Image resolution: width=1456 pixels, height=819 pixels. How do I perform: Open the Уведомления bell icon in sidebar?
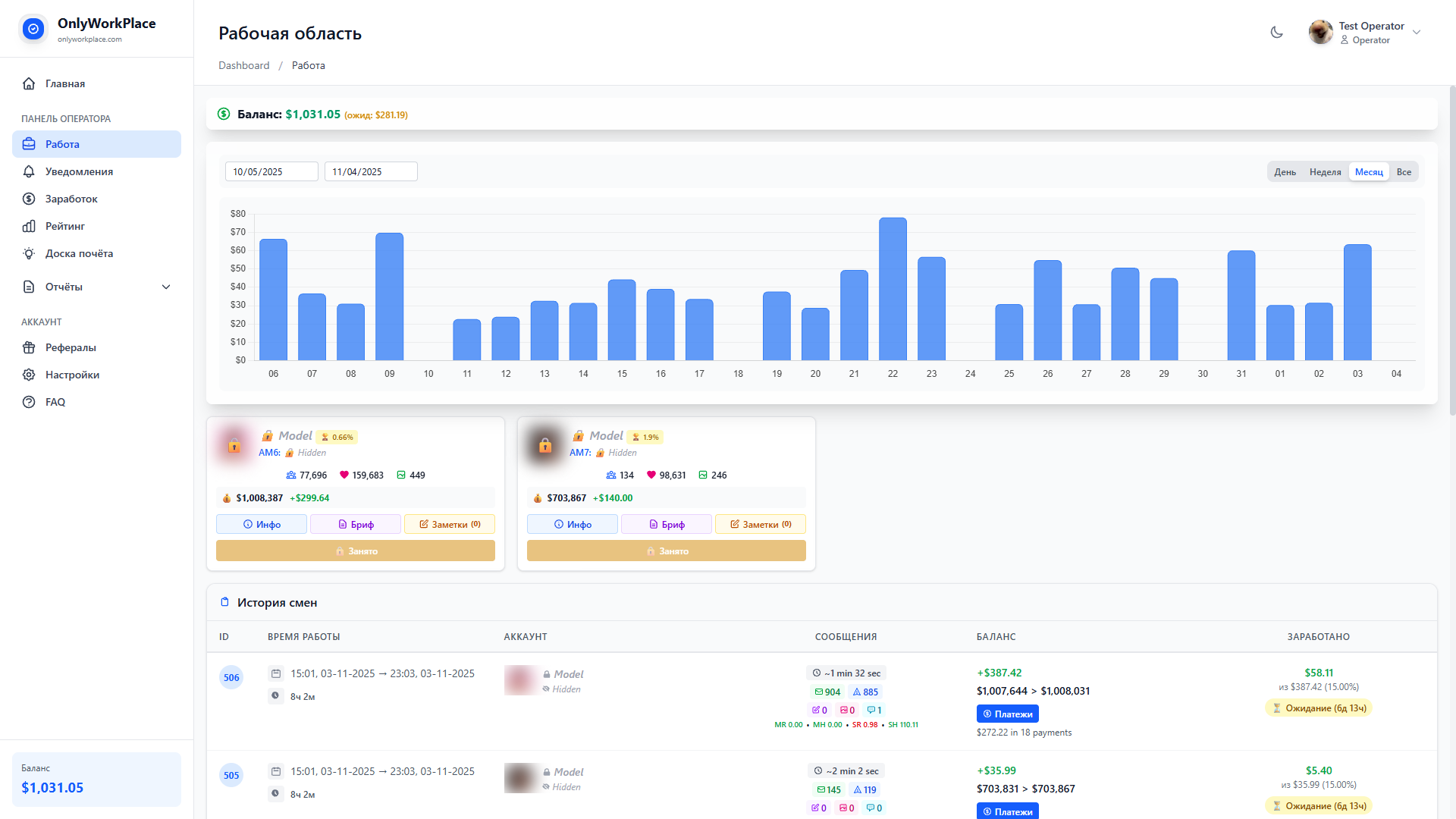point(29,171)
